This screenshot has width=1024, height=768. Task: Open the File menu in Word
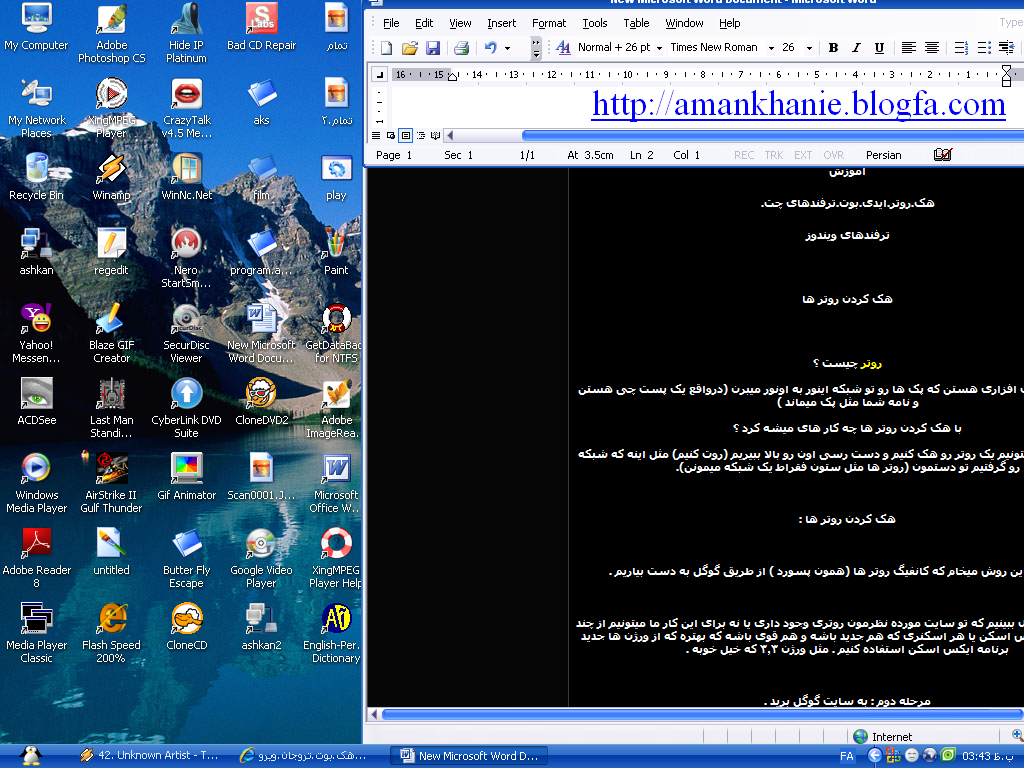pyautogui.click(x=391, y=24)
